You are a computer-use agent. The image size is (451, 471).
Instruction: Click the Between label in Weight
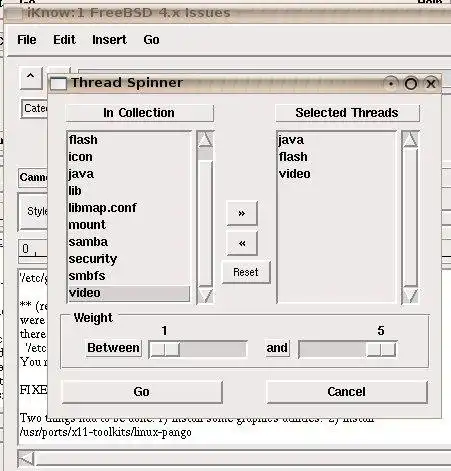click(x=113, y=348)
